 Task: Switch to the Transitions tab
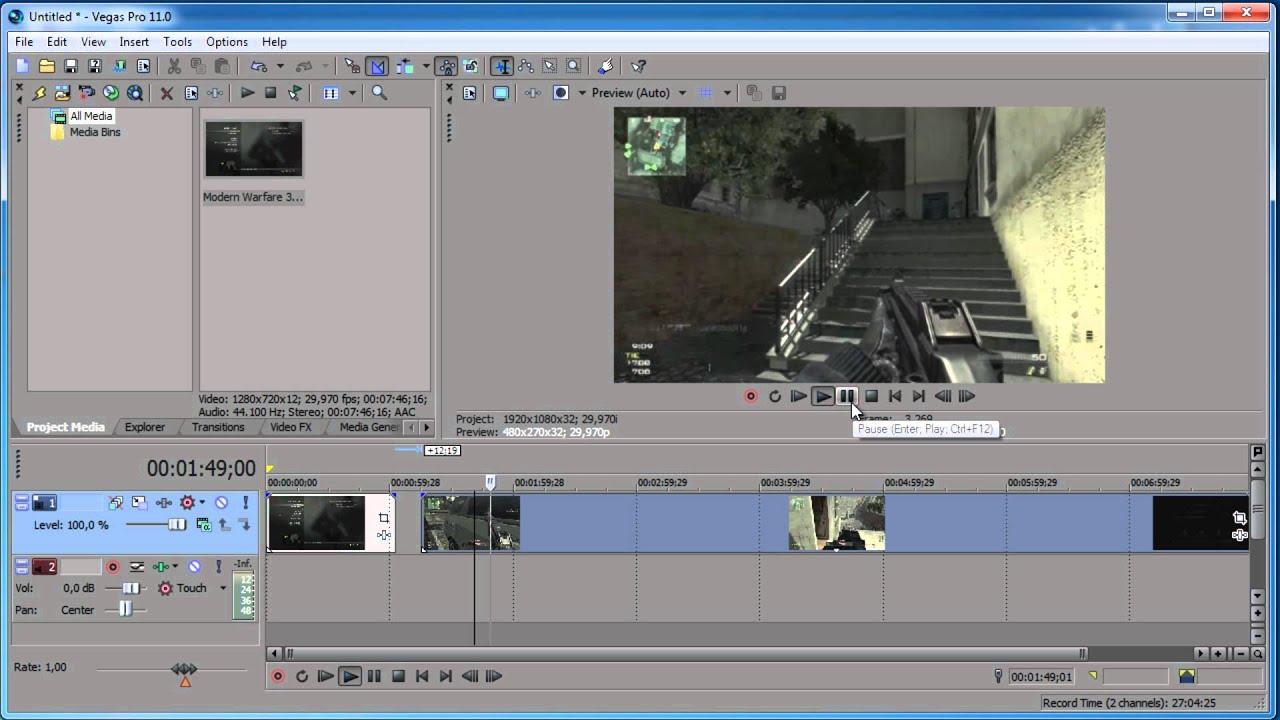[x=218, y=427]
